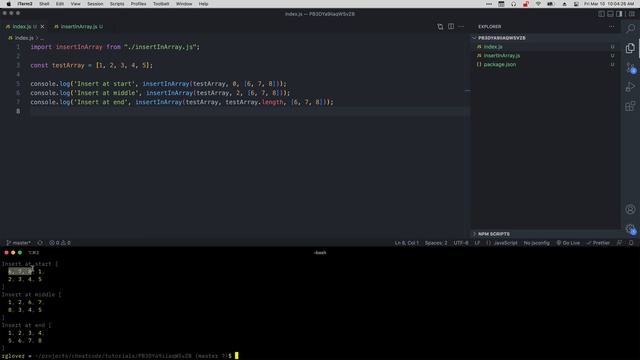Open the Run and Debug view

(x=630, y=87)
